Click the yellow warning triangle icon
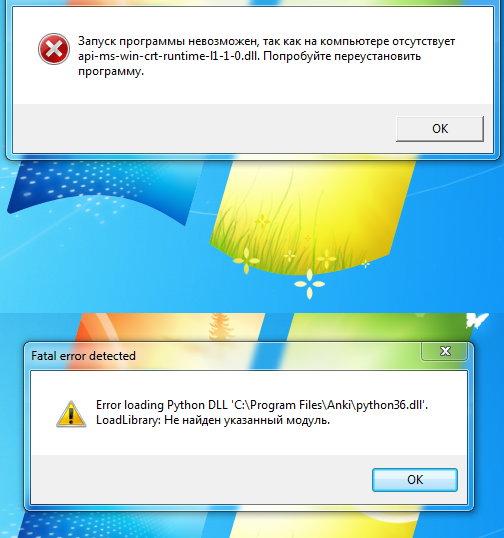 pos(71,413)
